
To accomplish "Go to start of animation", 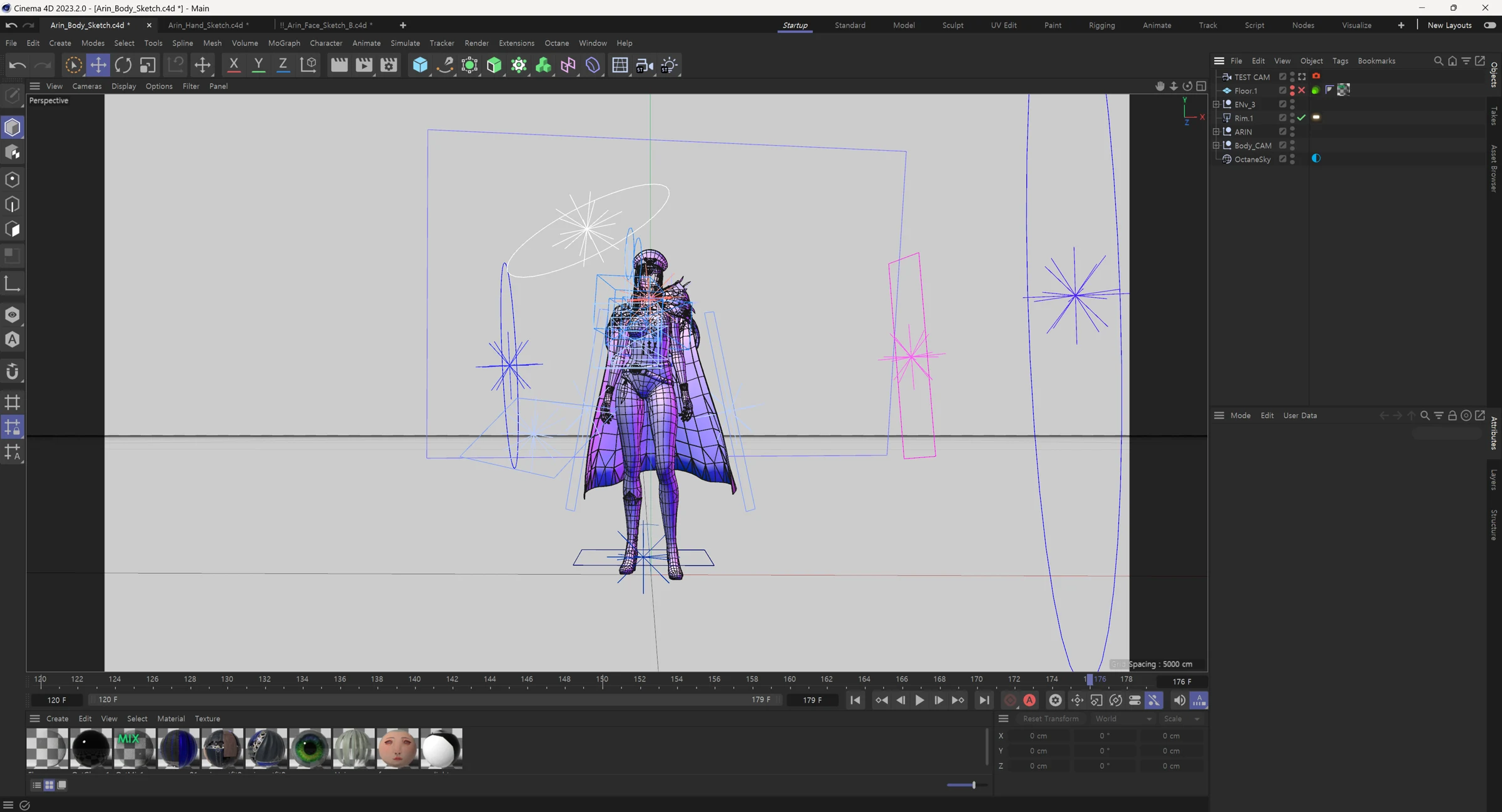I will (x=856, y=700).
